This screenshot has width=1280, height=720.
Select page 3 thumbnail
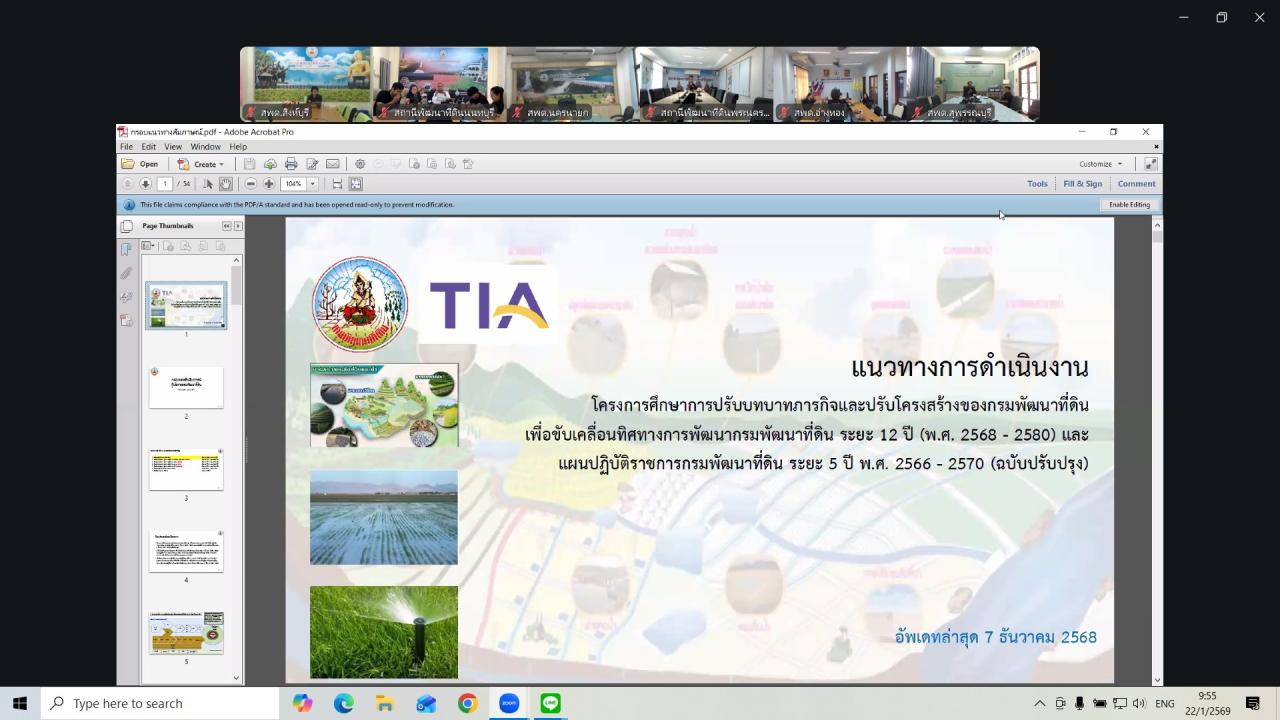pyautogui.click(x=186, y=470)
